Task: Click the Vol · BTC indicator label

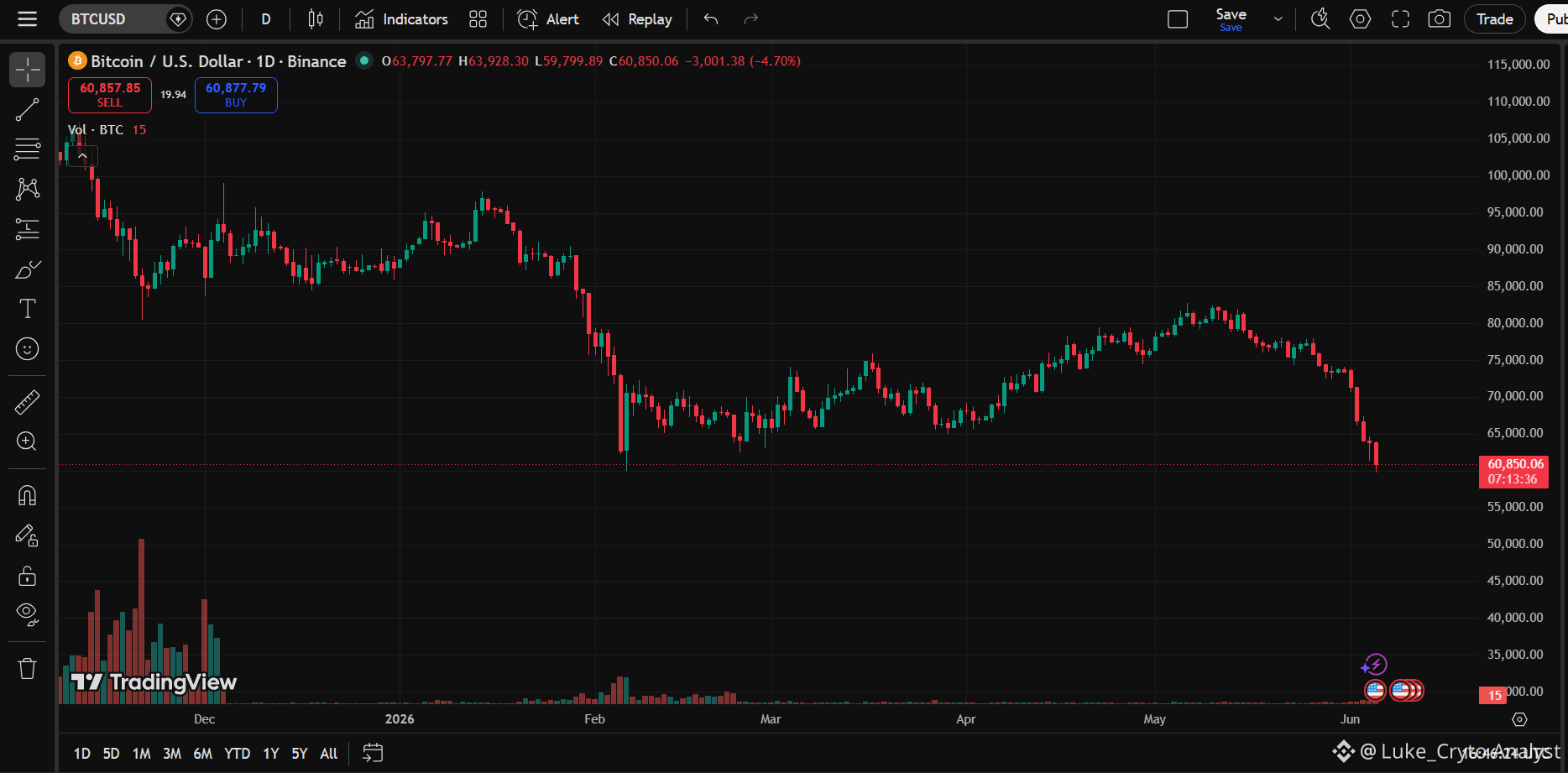Action: (x=96, y=130)
